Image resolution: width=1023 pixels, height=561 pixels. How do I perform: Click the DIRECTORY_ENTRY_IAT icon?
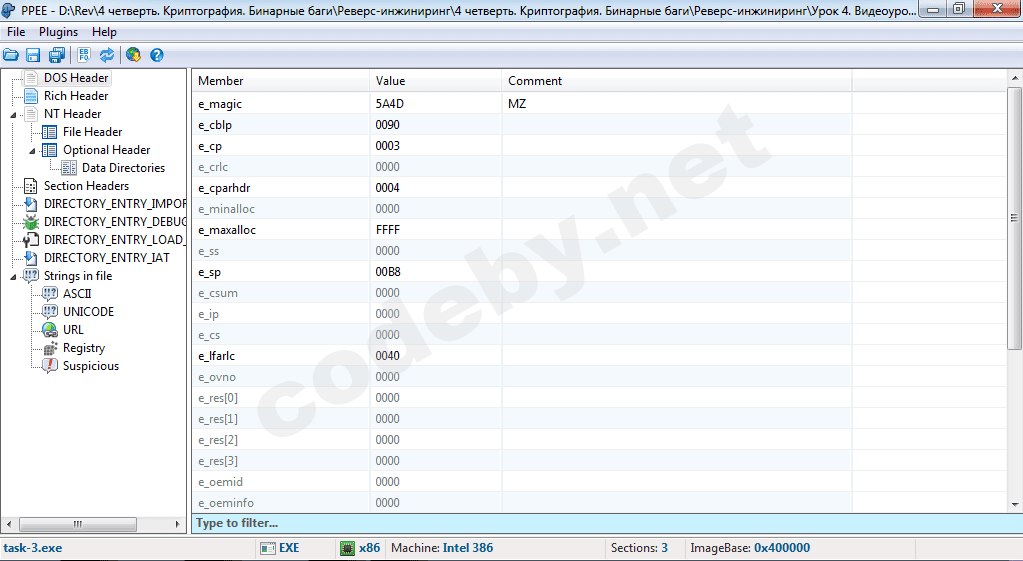30,258
